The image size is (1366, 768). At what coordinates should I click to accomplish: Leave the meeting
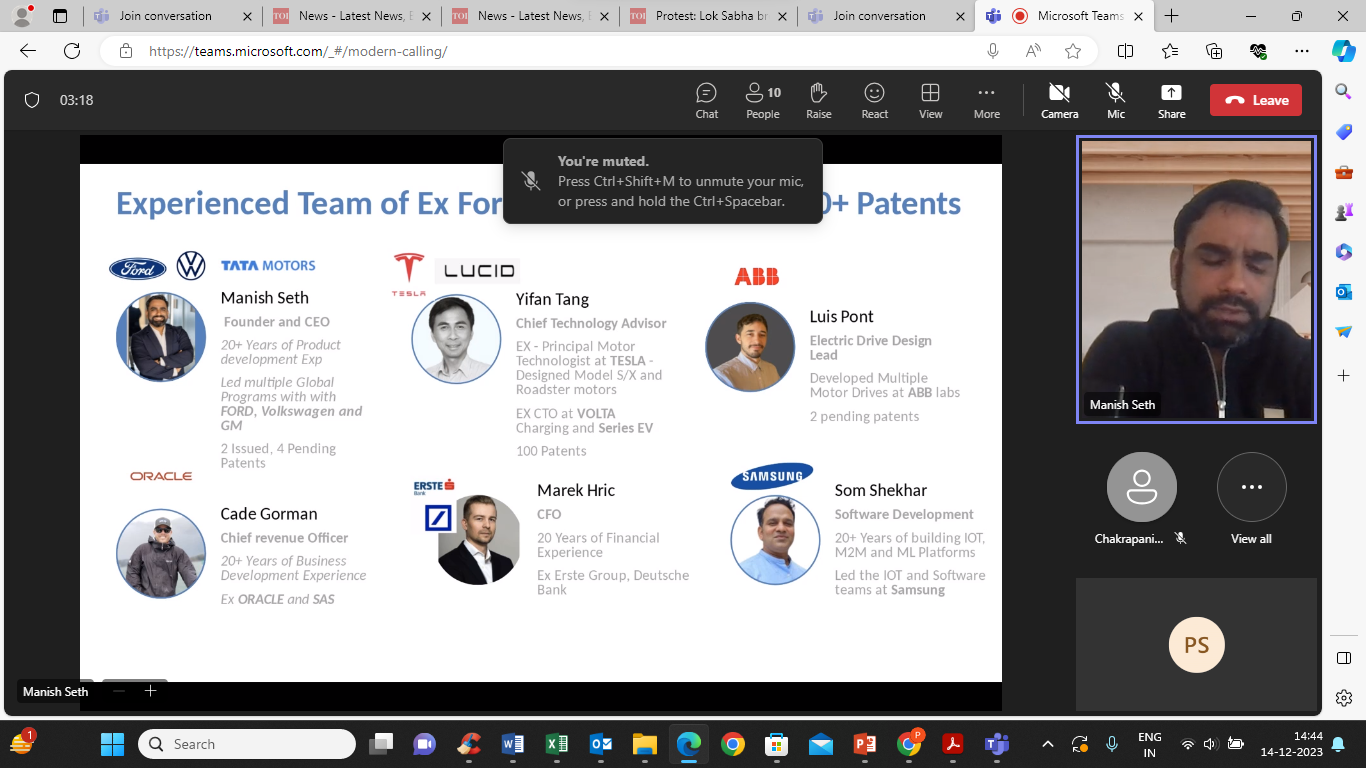(1256, 100)
